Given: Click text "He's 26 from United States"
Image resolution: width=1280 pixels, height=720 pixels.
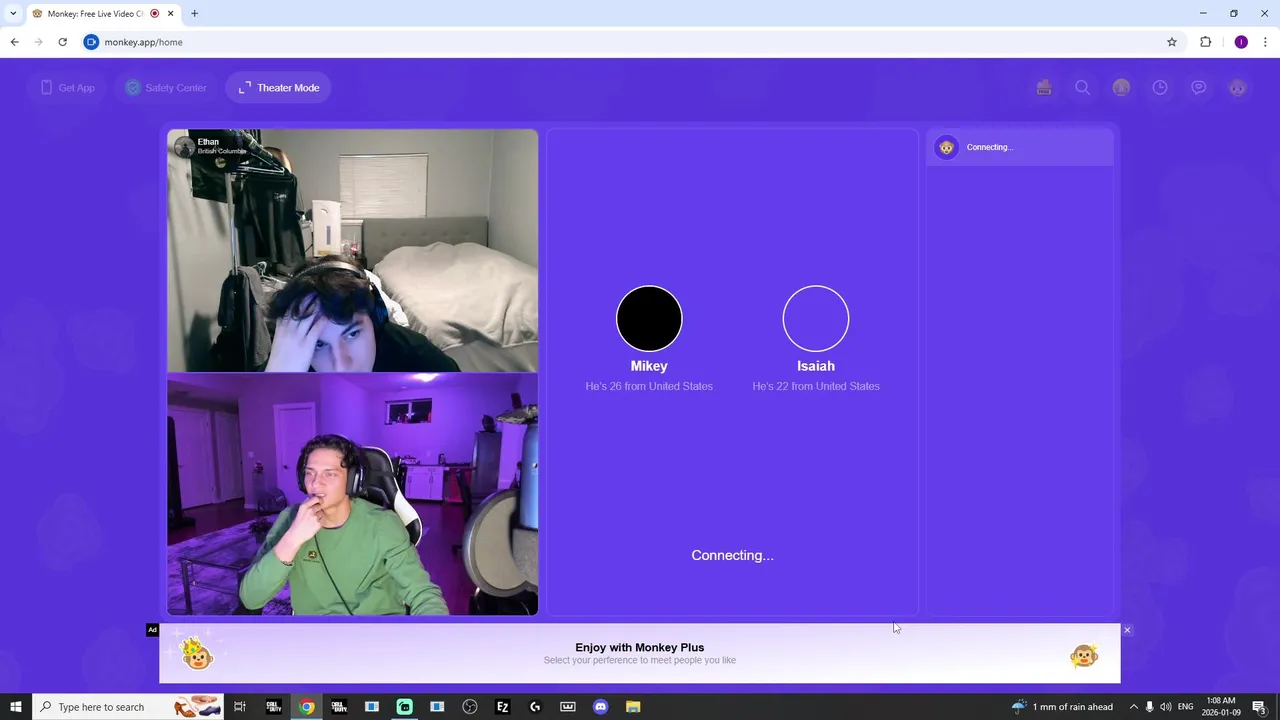Looking at the screenshot, I should pyautogui.click(x=649, y=386).
